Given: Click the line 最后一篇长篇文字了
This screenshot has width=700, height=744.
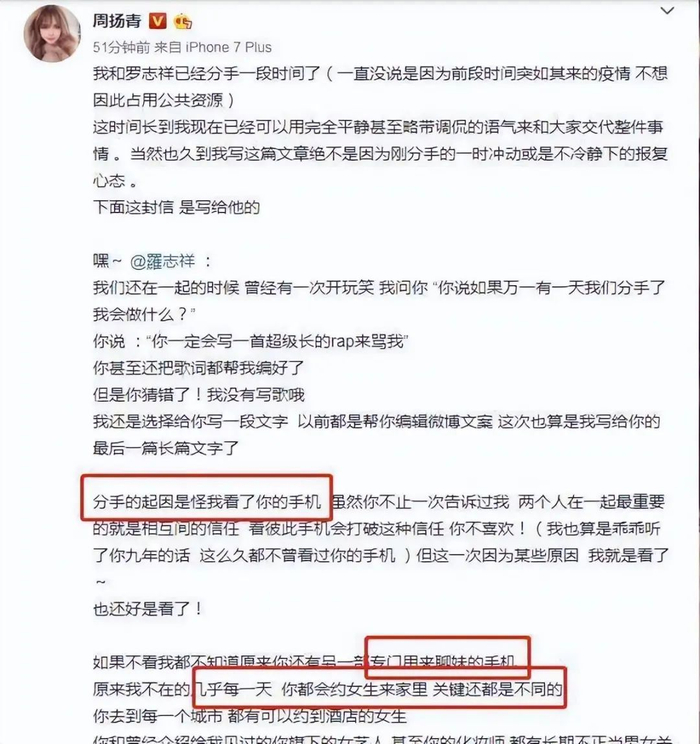Looking at the screenshot, I should point(166,448).
